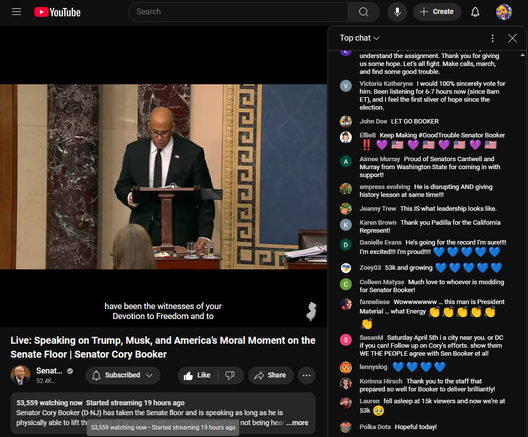The width and height of the screenshot is (528, 437).
Task: Click Lauren's chat avatar
Action: pos(346,403)
